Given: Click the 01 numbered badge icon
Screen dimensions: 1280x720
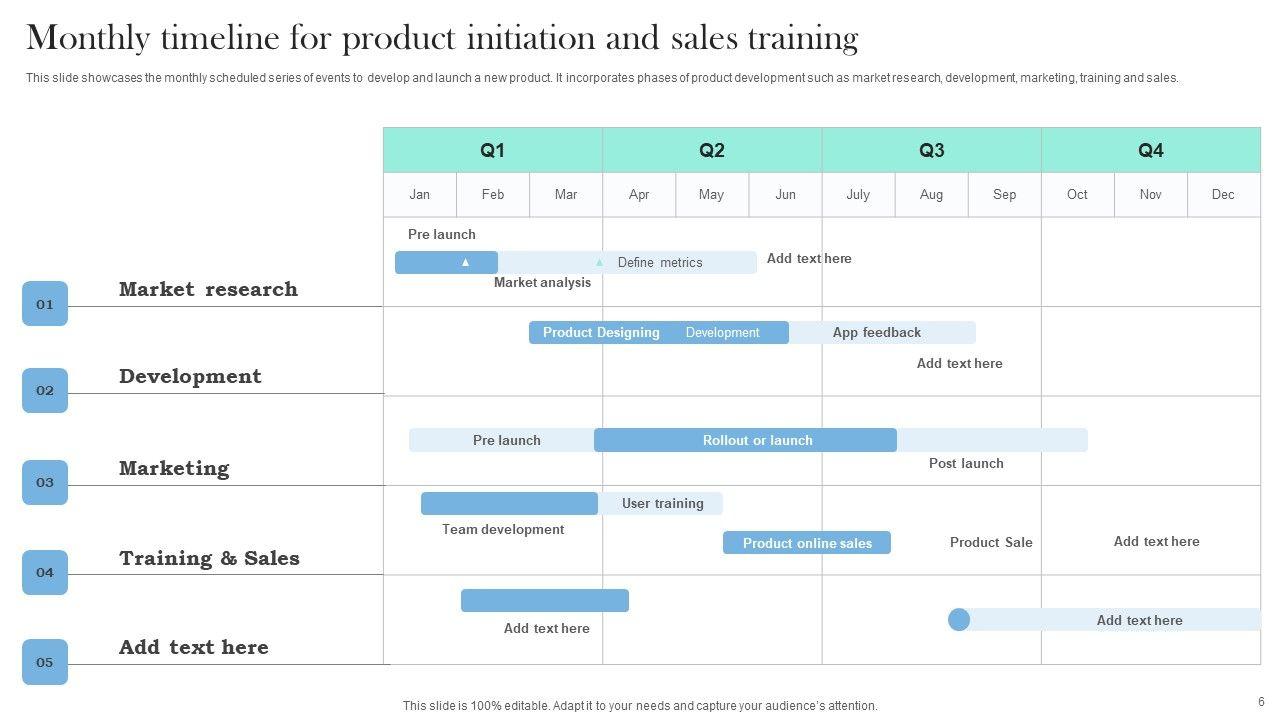Looking at the screenshot, I should pos(45,304).
